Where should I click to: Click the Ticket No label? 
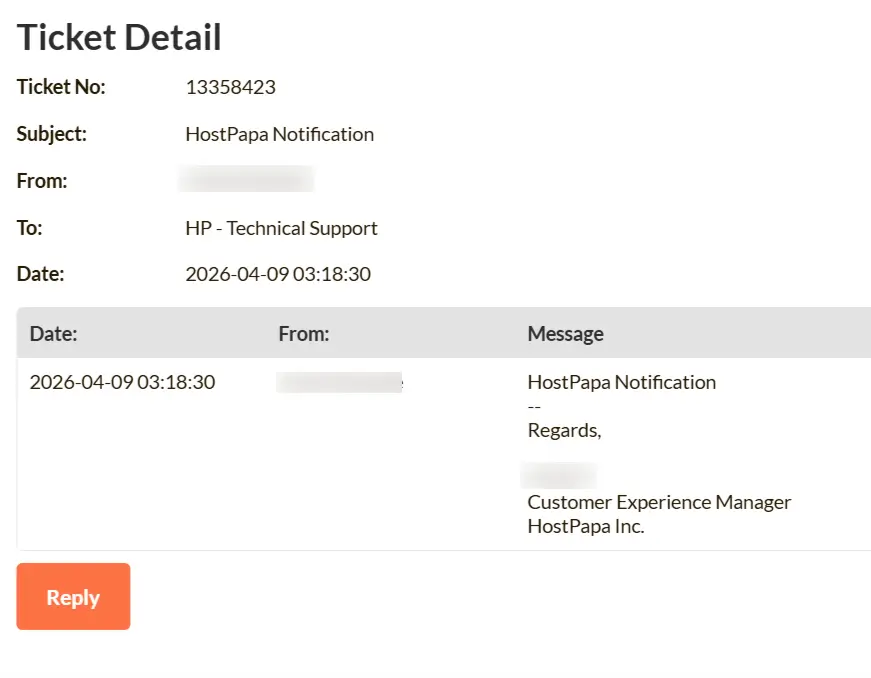[x=61, y=87]
